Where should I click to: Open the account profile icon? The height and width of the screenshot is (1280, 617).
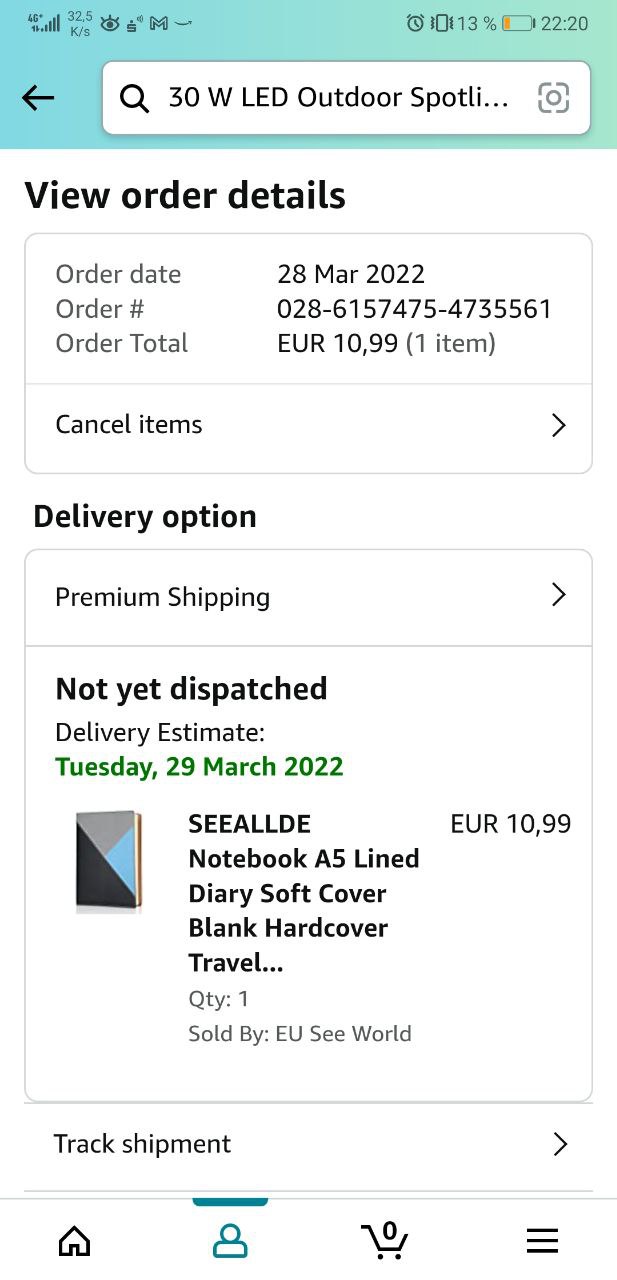pyautogui.click(x=230, y=1241)
